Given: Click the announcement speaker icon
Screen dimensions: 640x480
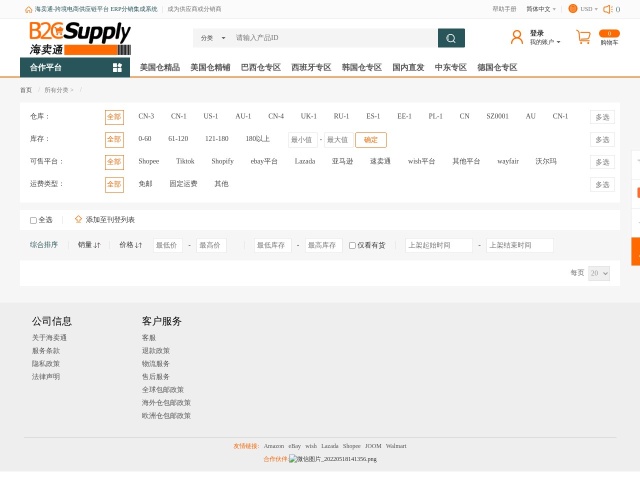Looking at the screenshot, I should coord(608,9).
